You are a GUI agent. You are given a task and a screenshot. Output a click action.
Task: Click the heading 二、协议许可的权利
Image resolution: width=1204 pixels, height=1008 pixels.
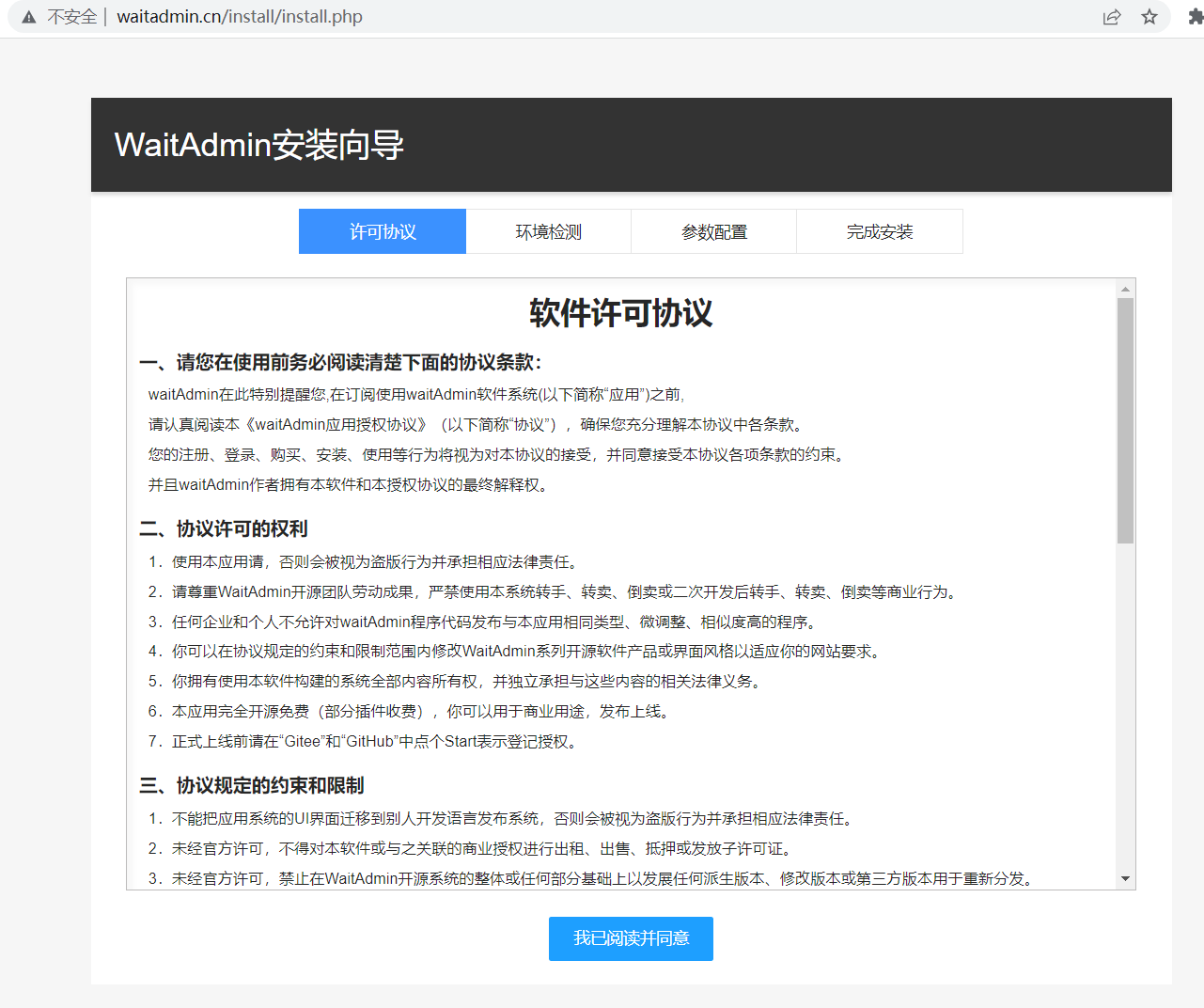(x=224, y=529)
